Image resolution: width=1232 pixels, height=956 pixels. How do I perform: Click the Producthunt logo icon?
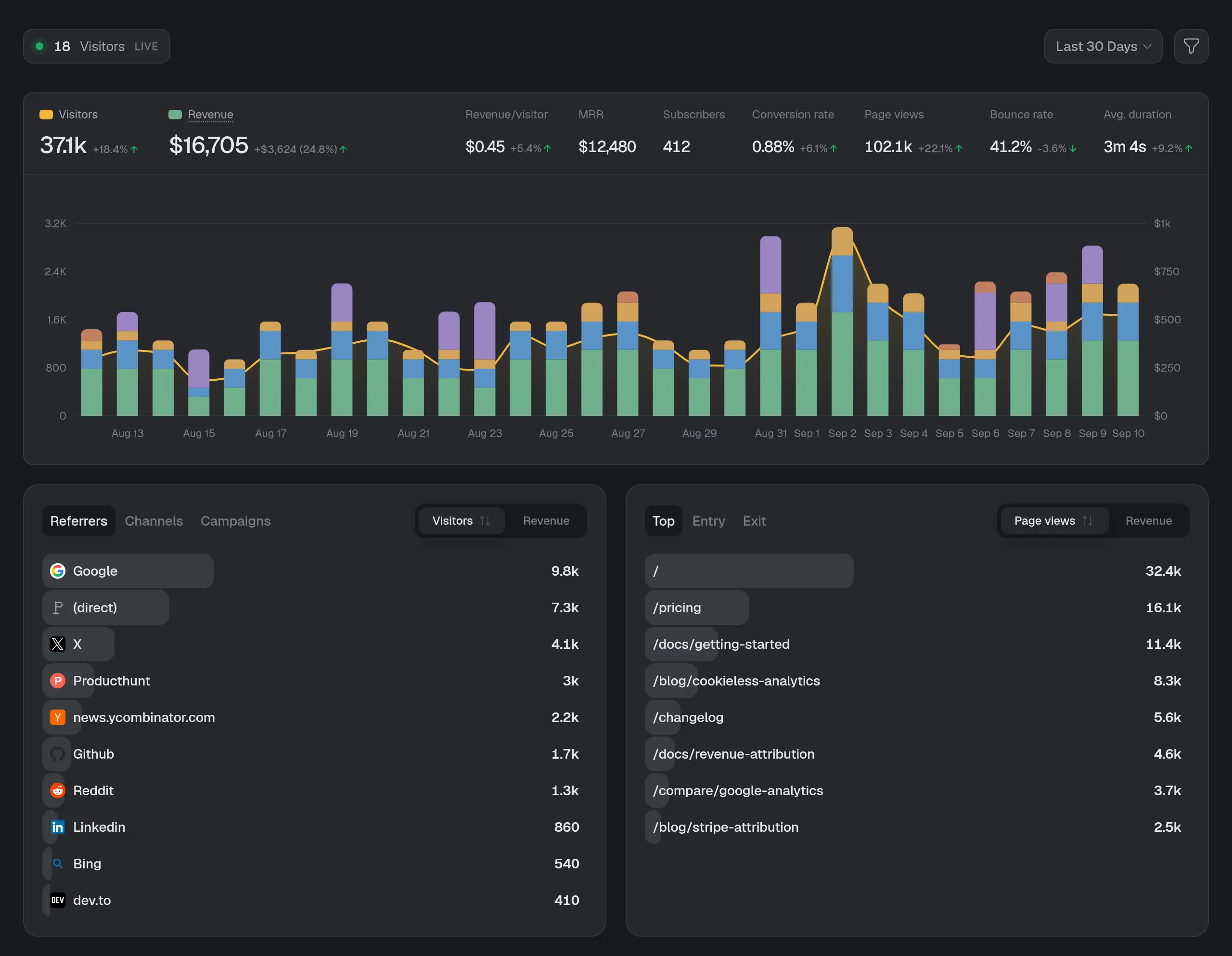point(58,681)
